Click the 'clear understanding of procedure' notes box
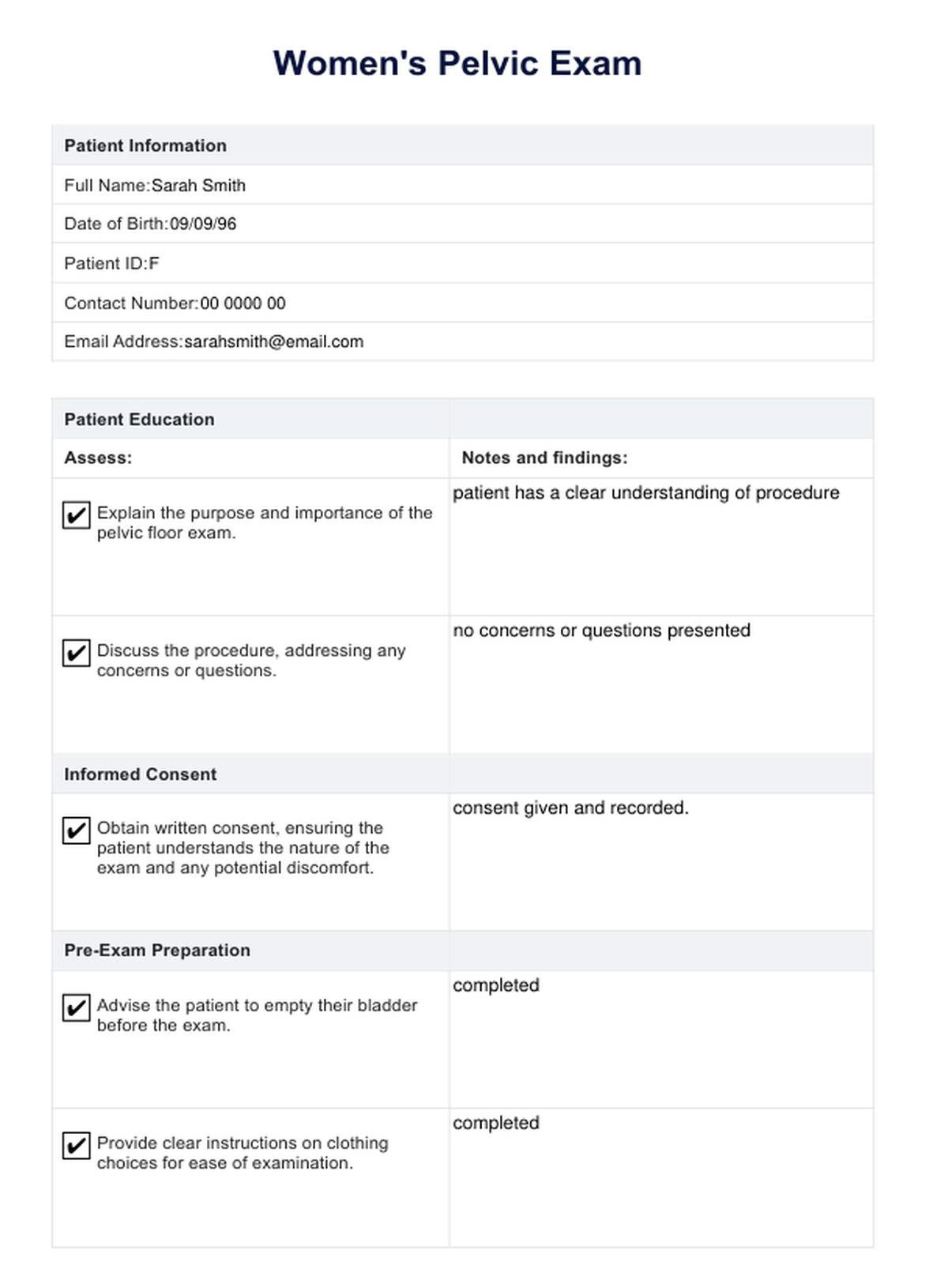 click(x=660, y=546)
